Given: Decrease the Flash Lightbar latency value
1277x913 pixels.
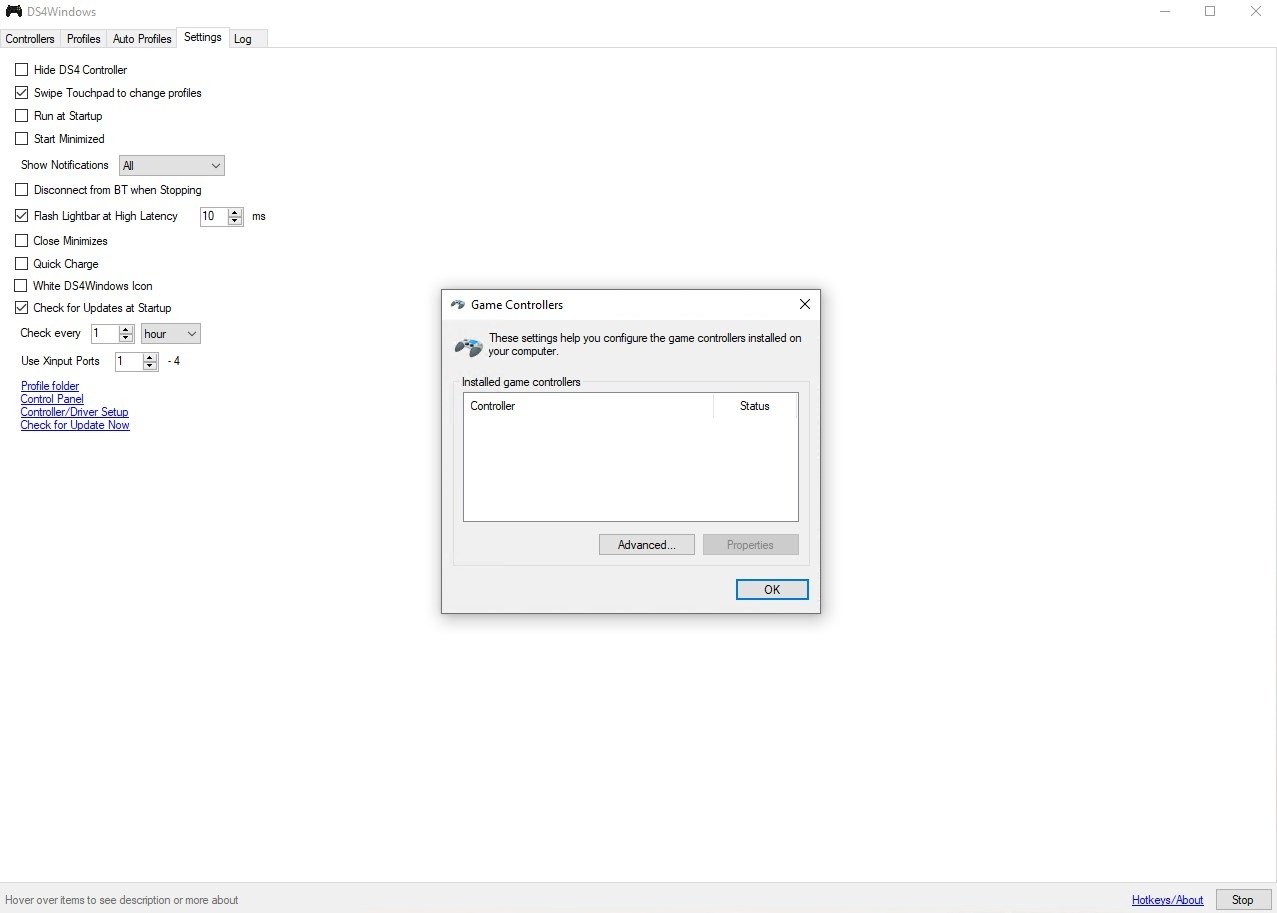Looking at the screenshot, I should pos(236,221).
